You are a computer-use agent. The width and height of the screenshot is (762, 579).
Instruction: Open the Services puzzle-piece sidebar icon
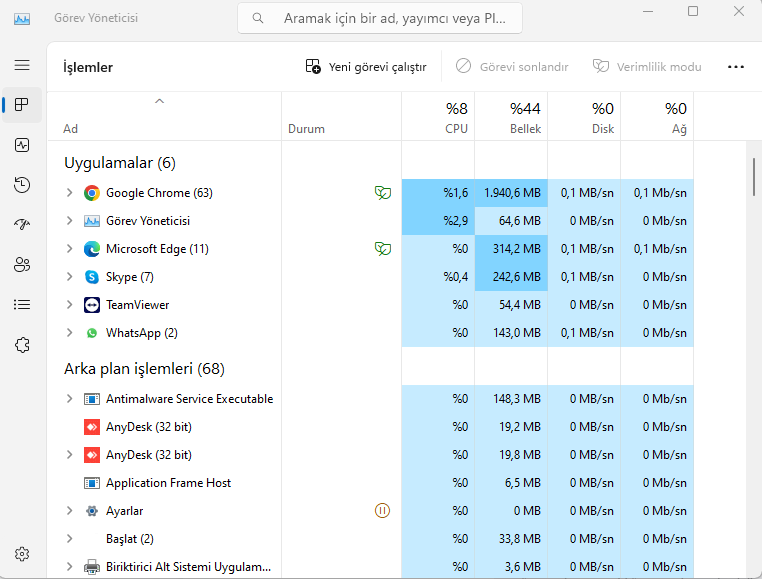pyautogui.click(x=22, y=345)
